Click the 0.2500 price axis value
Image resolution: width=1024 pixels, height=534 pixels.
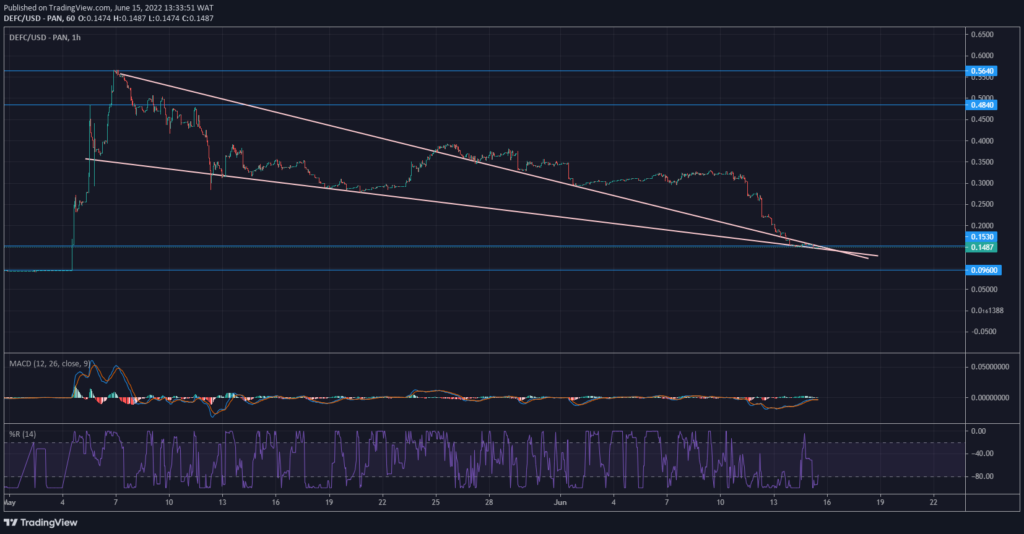982,204
